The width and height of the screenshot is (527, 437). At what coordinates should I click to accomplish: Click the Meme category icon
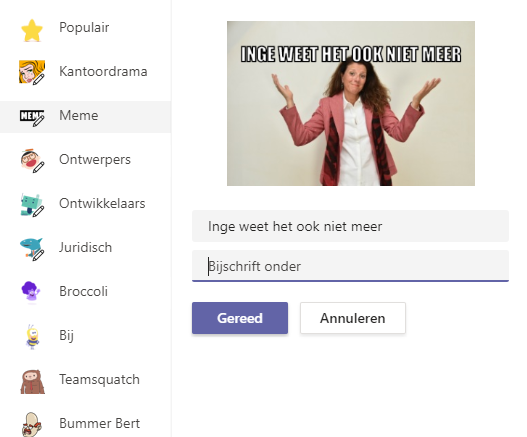(32, 117)
